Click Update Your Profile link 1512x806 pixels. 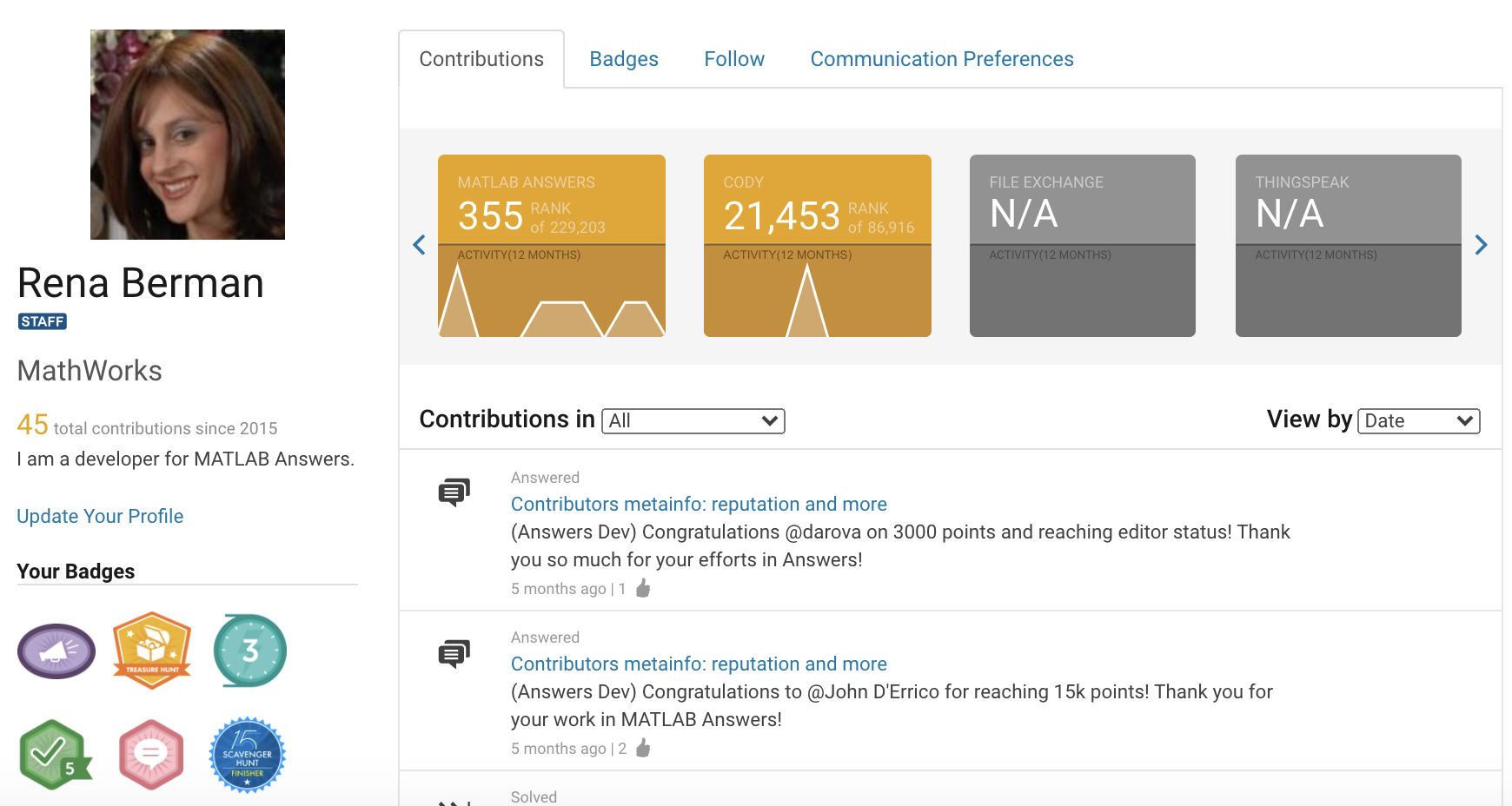(x=100, y=516)
